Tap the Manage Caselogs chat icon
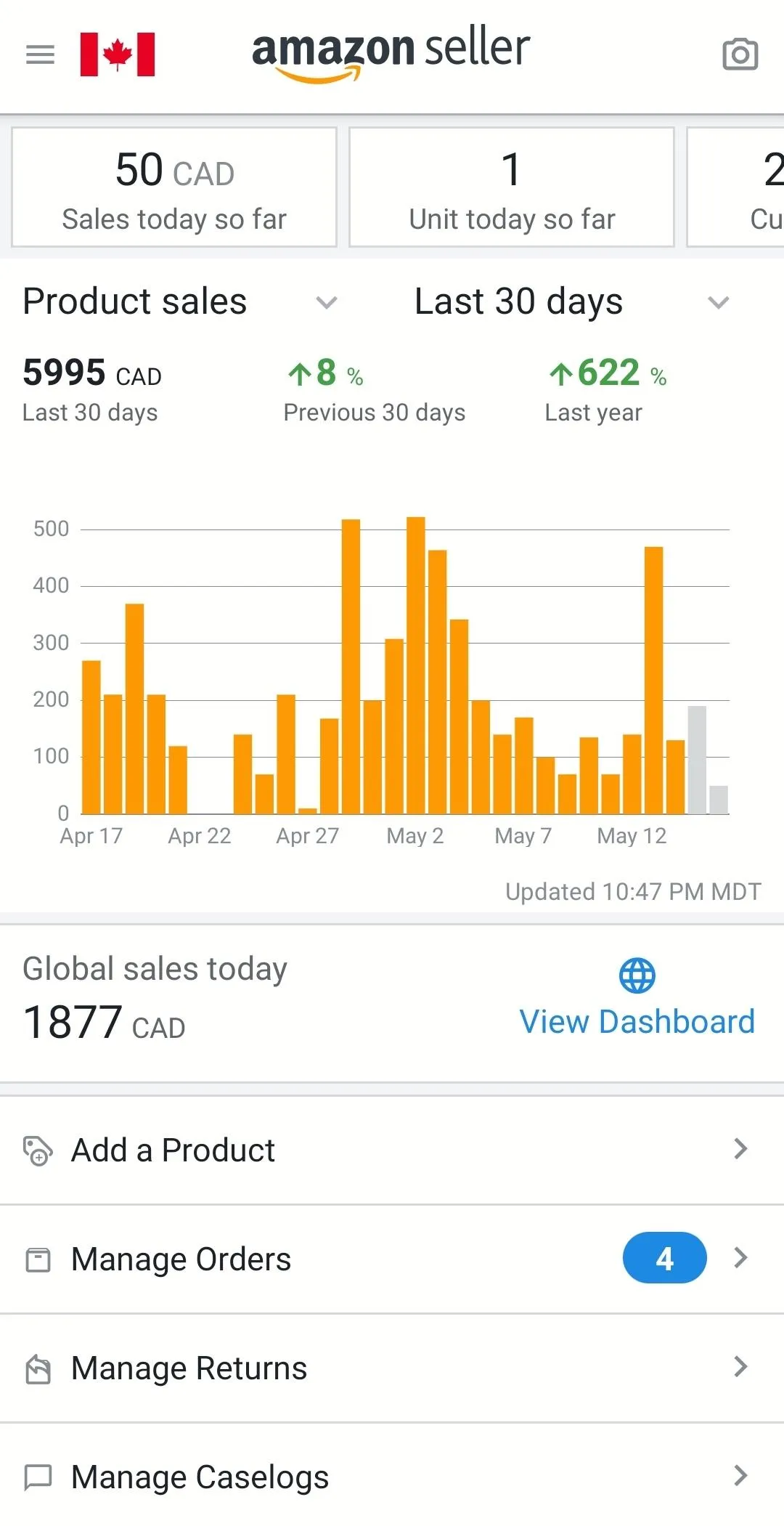This screenshot has height=1526, width=784. [38, 1477]
